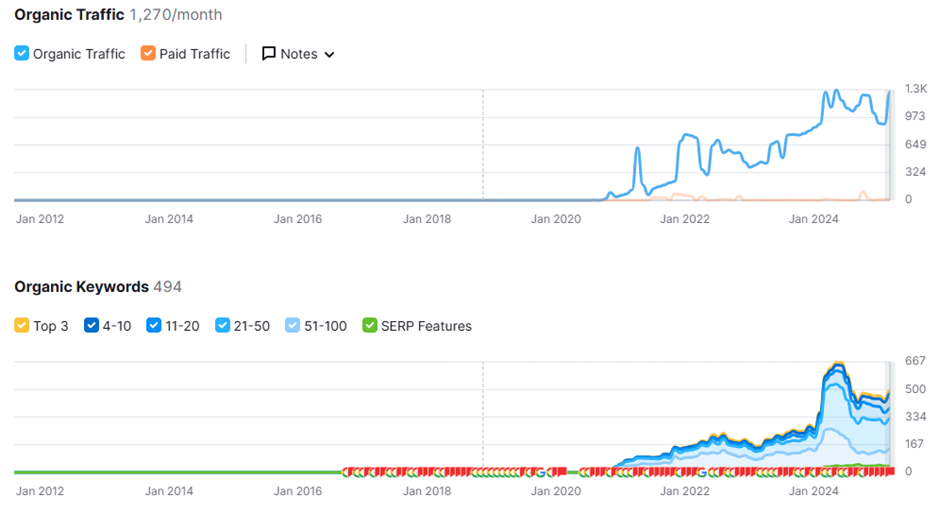Click the 494 organic keywords count
The width and height of the screenshot is (940, 514).
pyautogui.click(x=168, y=287)
